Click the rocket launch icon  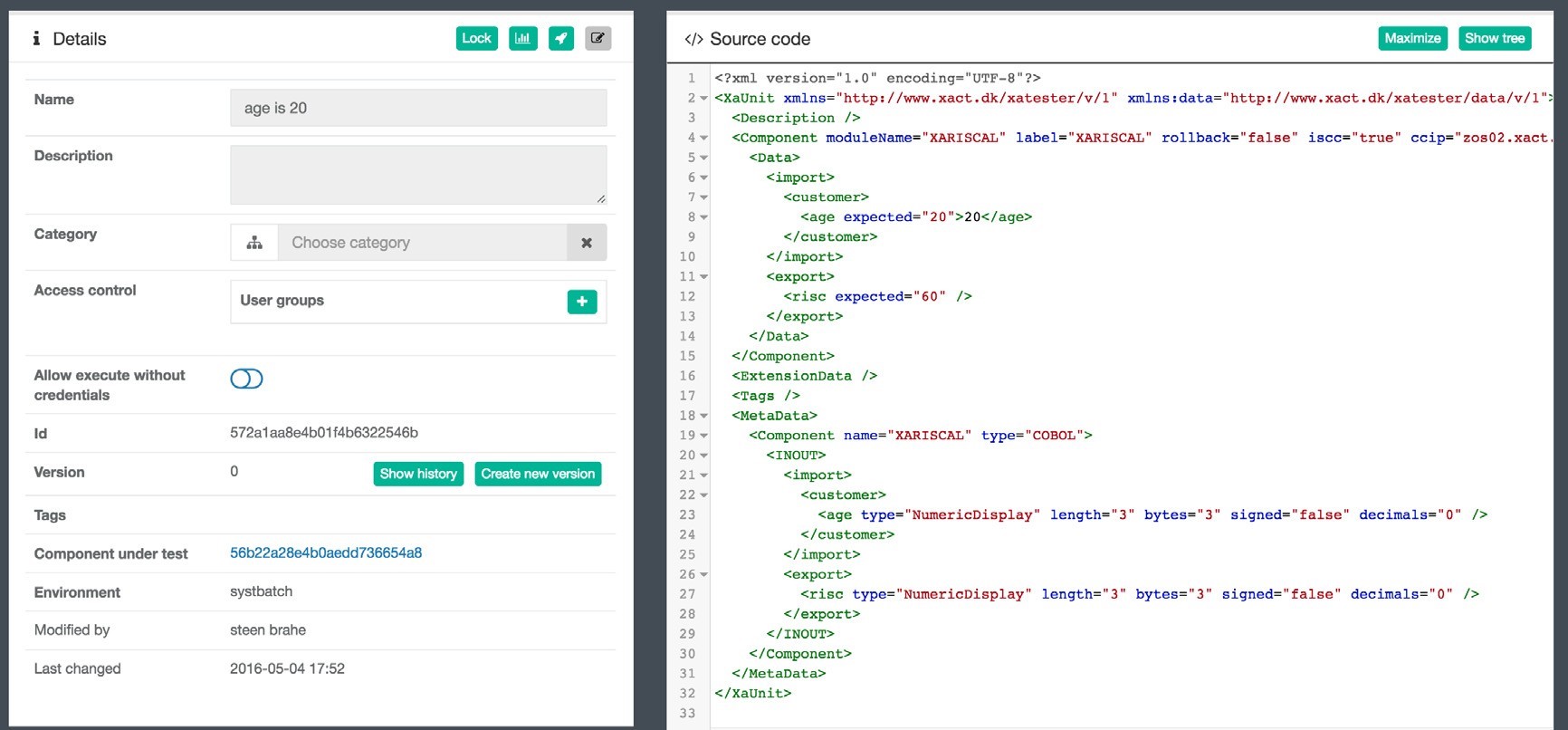pyautogui.click(x=561, y=38)
